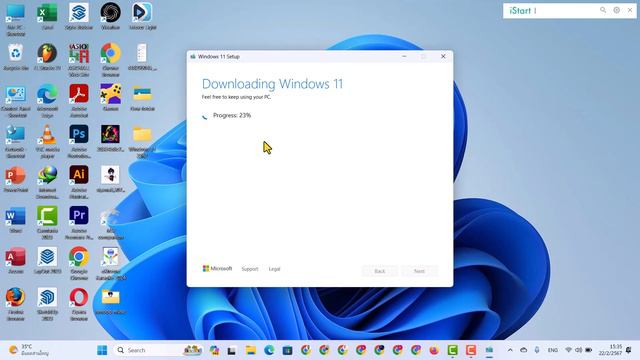Image resolution: width=640 pixels, height=360 pixels.
Task: Open Firefox from the taskbar
Action: click(x=434, y=350)
